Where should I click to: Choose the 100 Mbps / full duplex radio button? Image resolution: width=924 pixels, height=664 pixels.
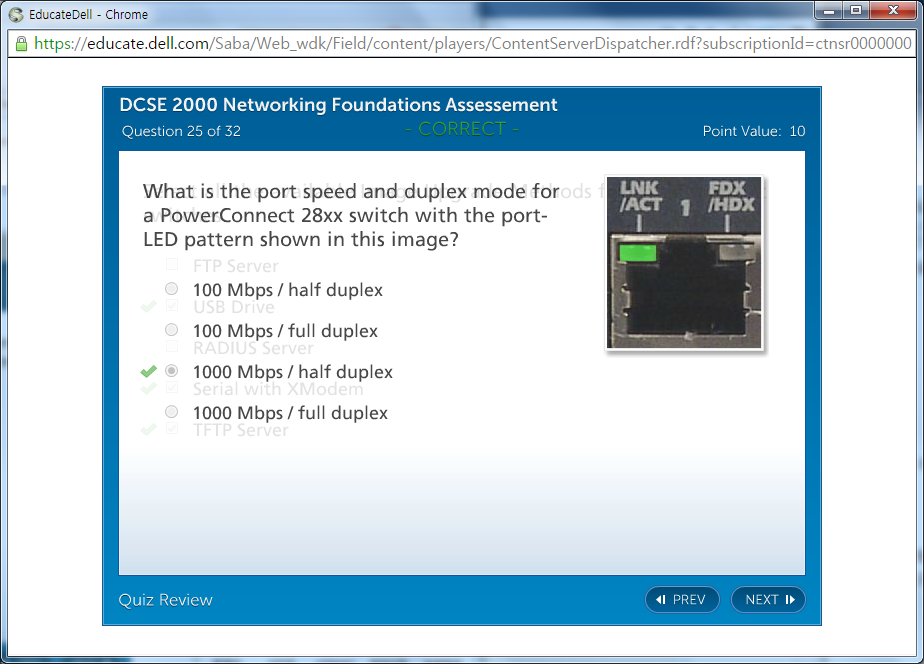pos(172,330)
